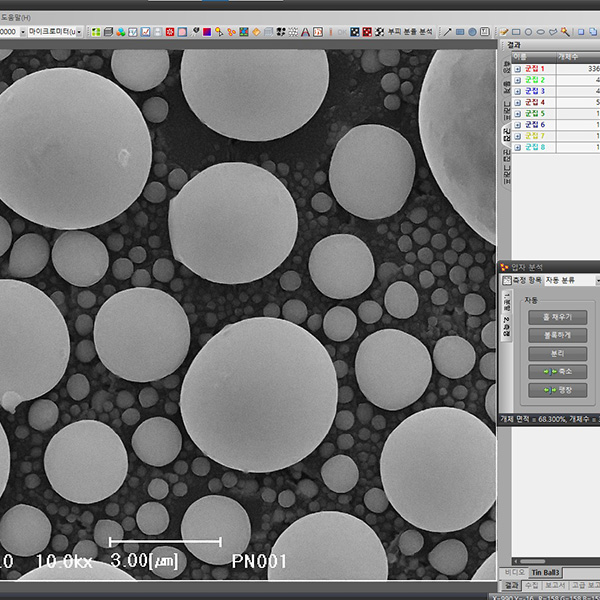The height and width of the screenshot is (600, 600).
Task: Click the 팽창 dilate button
Action: click(x=558, y=389)
